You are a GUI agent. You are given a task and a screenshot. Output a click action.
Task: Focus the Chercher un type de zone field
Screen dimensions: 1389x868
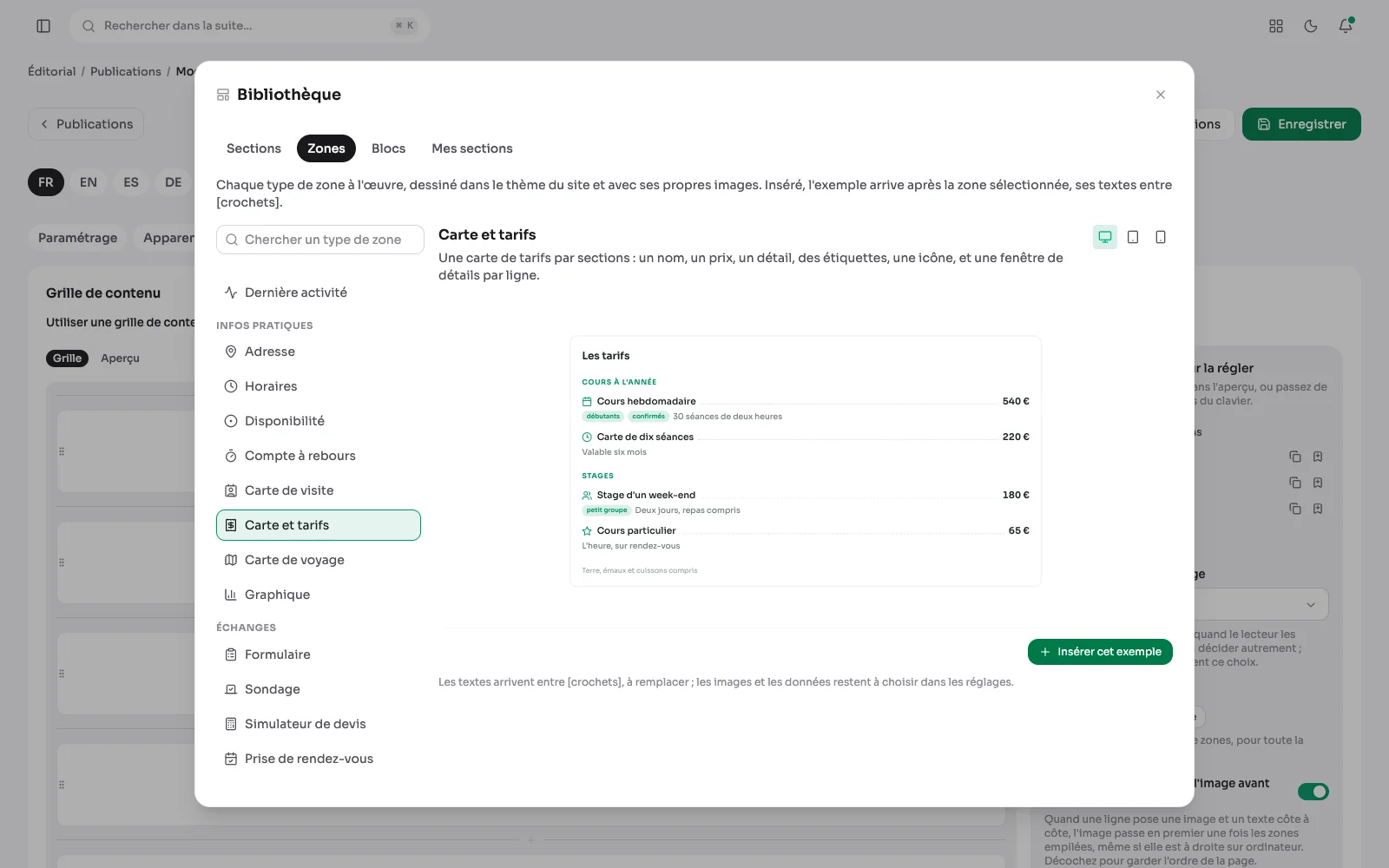tap(320, 240)
